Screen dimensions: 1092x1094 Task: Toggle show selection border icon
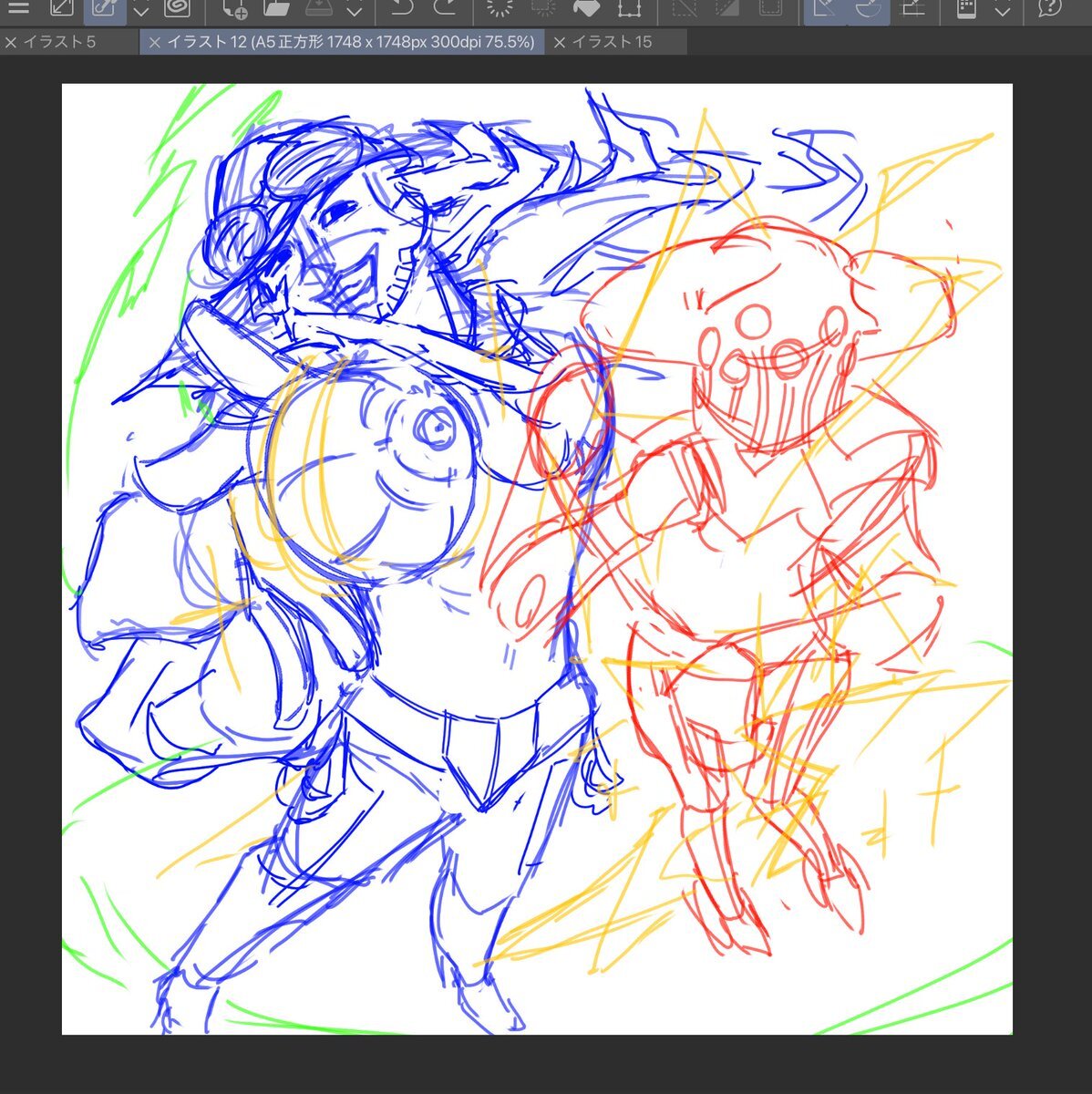[x=771, y=8]
